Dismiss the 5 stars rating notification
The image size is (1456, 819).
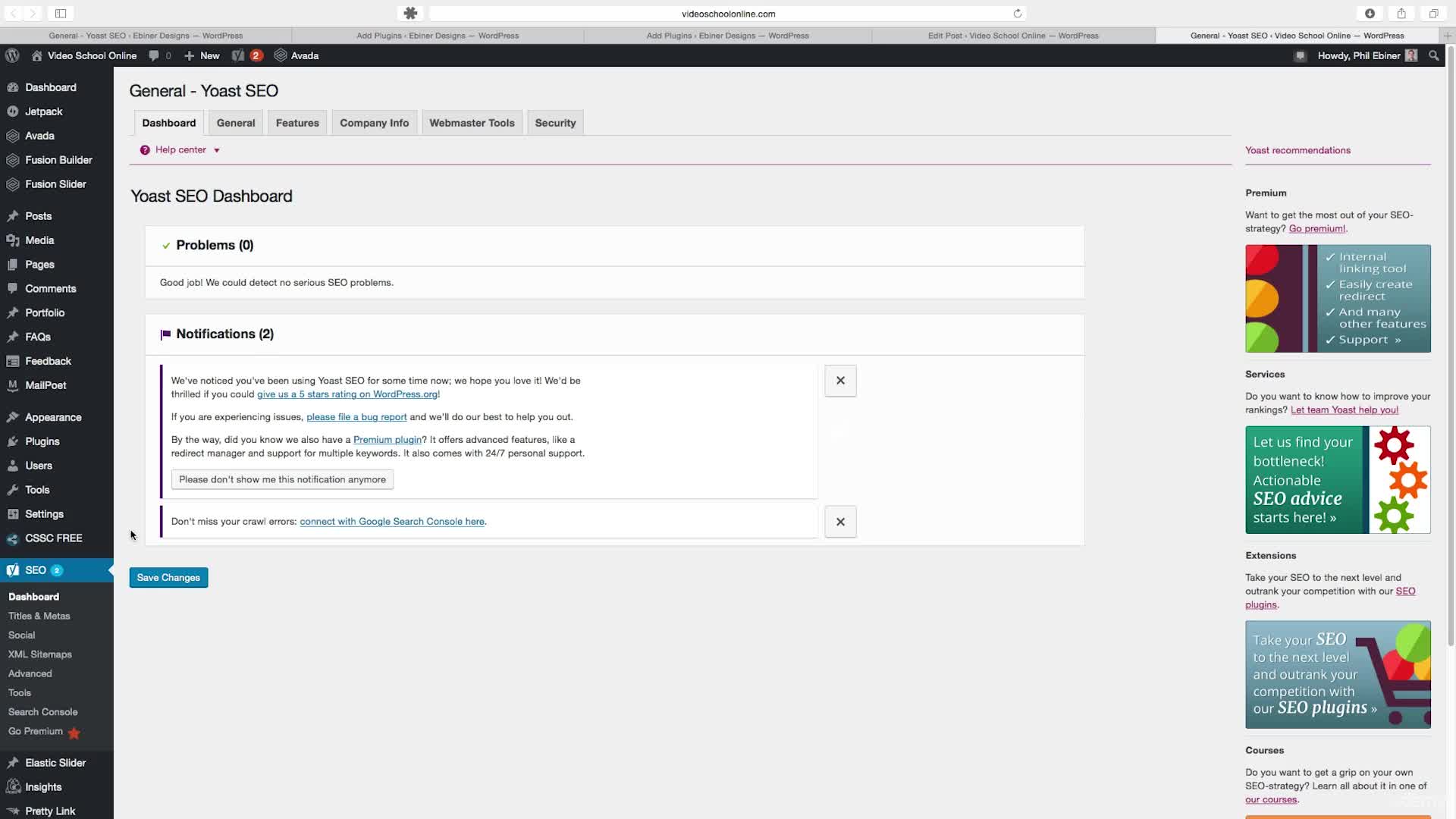click(x=840, y=381)
